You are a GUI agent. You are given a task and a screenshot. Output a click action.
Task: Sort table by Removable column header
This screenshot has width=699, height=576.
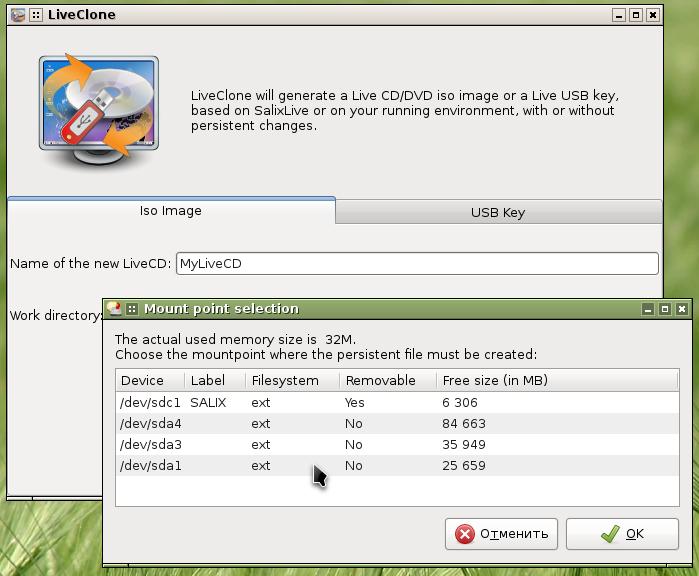tap(387, 380)
